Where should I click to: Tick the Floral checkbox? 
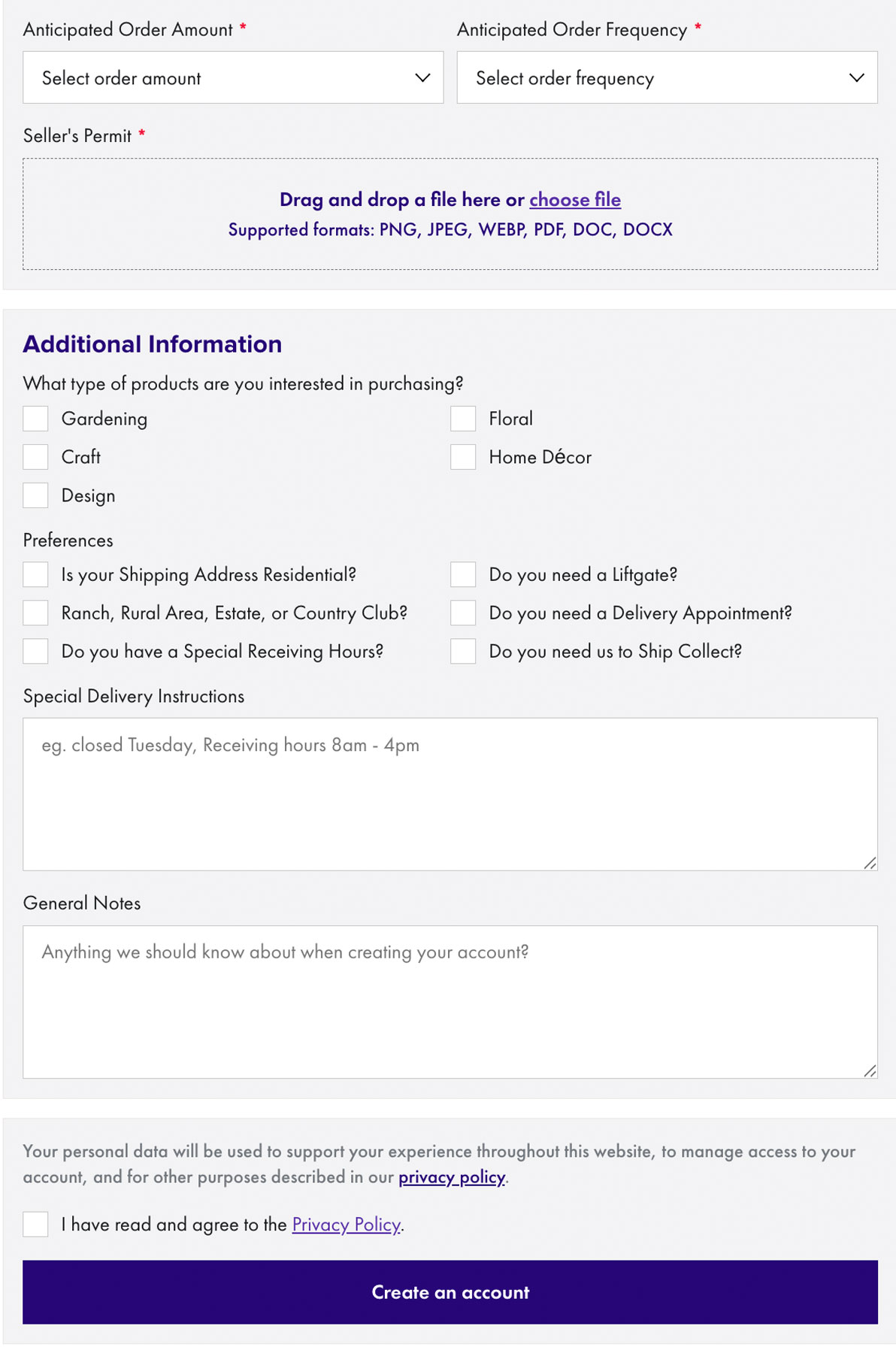[463, 419]
